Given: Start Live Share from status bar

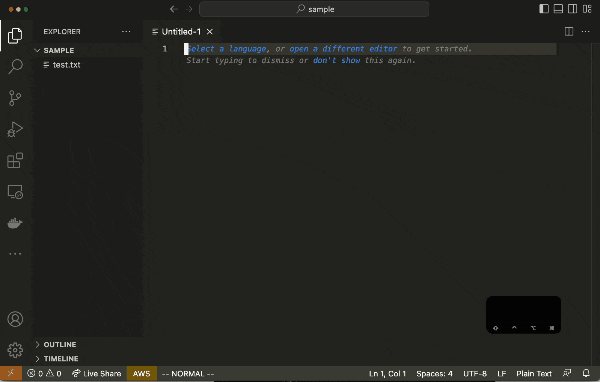Looking at the screenshot, I should point(96,373).
